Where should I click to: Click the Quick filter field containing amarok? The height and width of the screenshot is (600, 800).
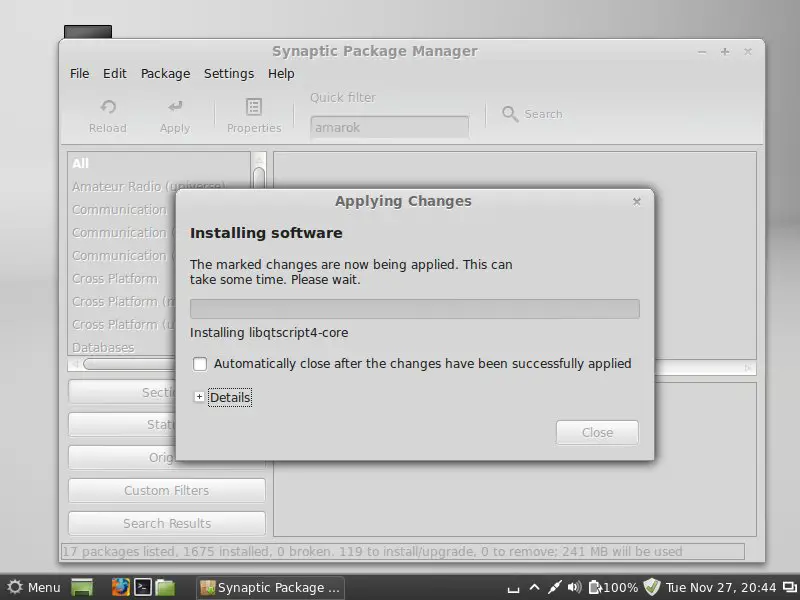coord(389,128)
